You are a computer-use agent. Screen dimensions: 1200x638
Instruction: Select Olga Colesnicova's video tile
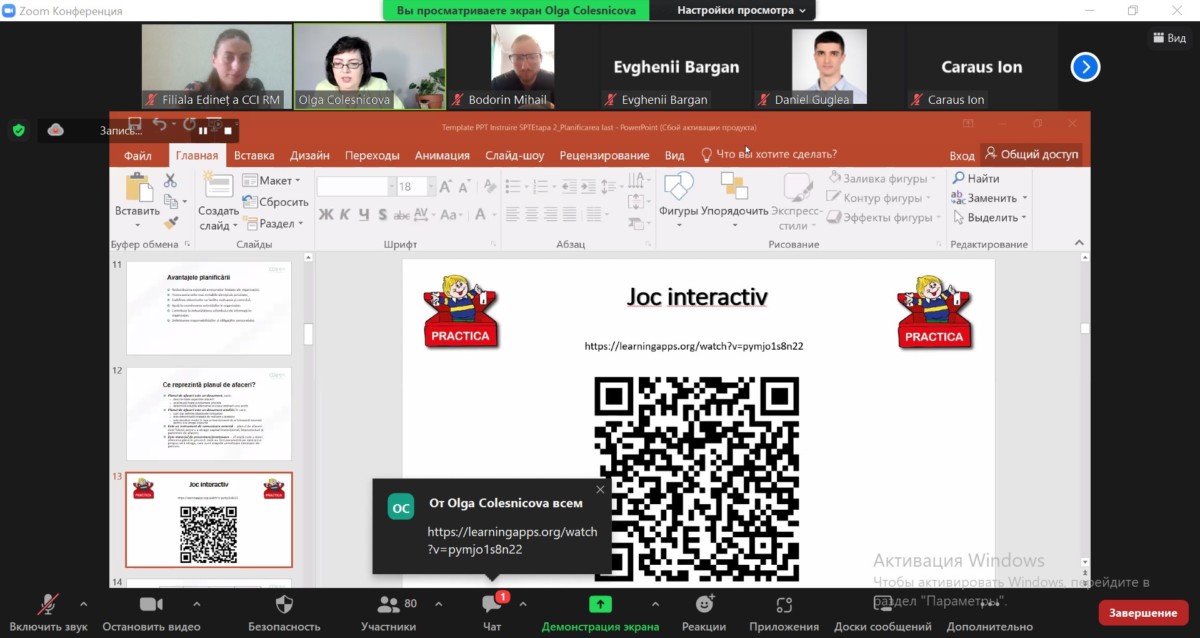tap(370, 67)
